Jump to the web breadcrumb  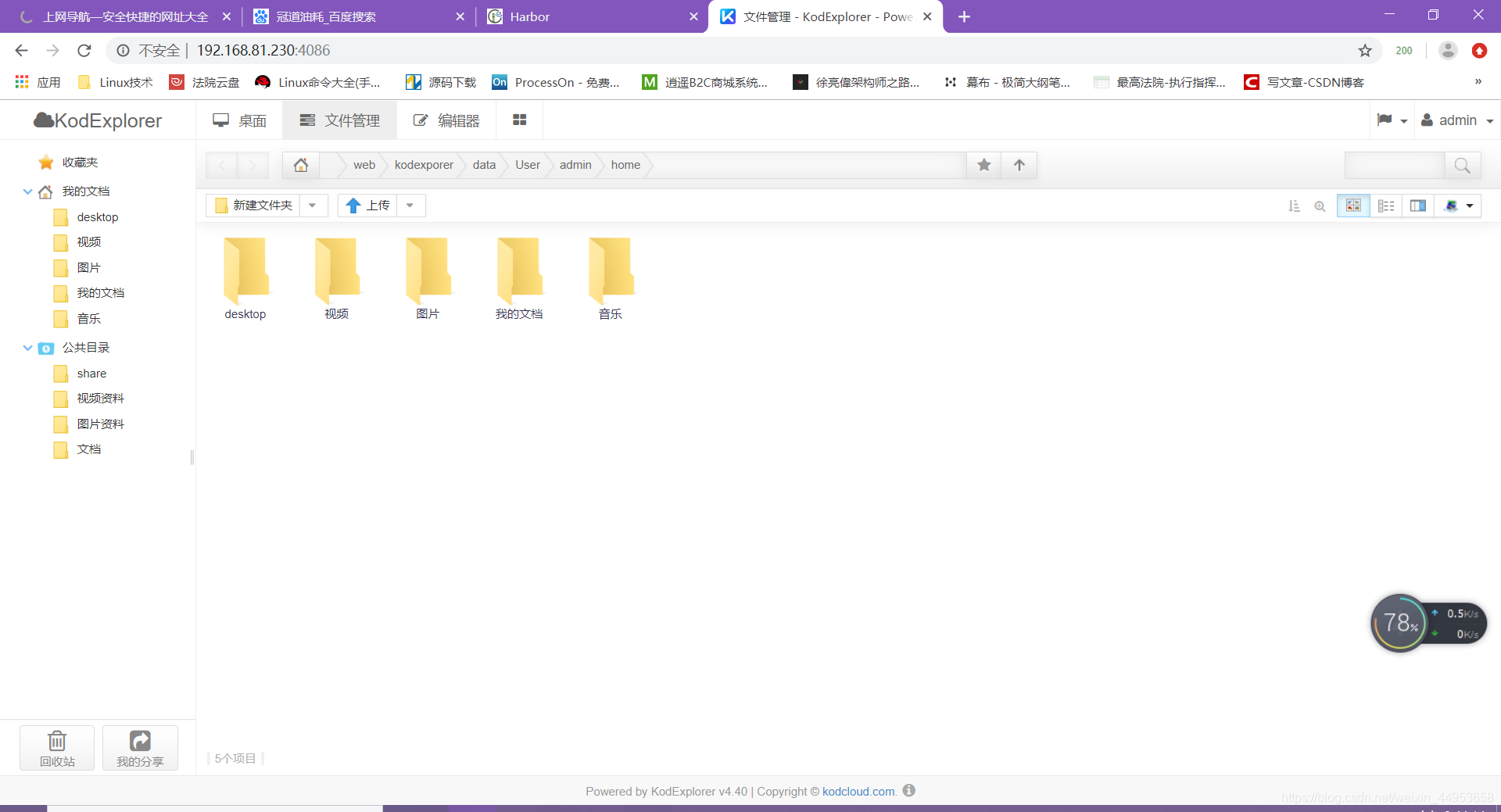point(364,165)
